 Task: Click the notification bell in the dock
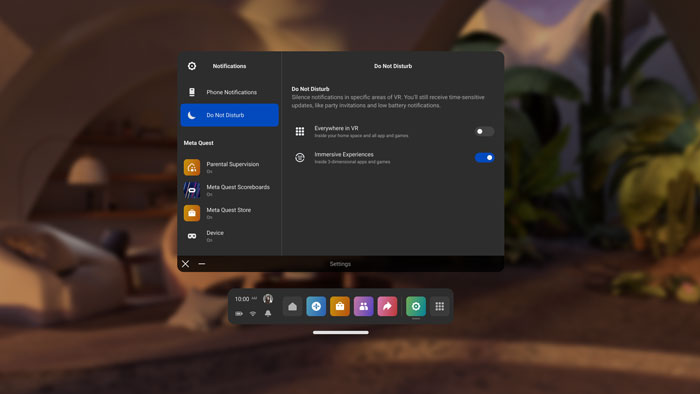point(268,314)
